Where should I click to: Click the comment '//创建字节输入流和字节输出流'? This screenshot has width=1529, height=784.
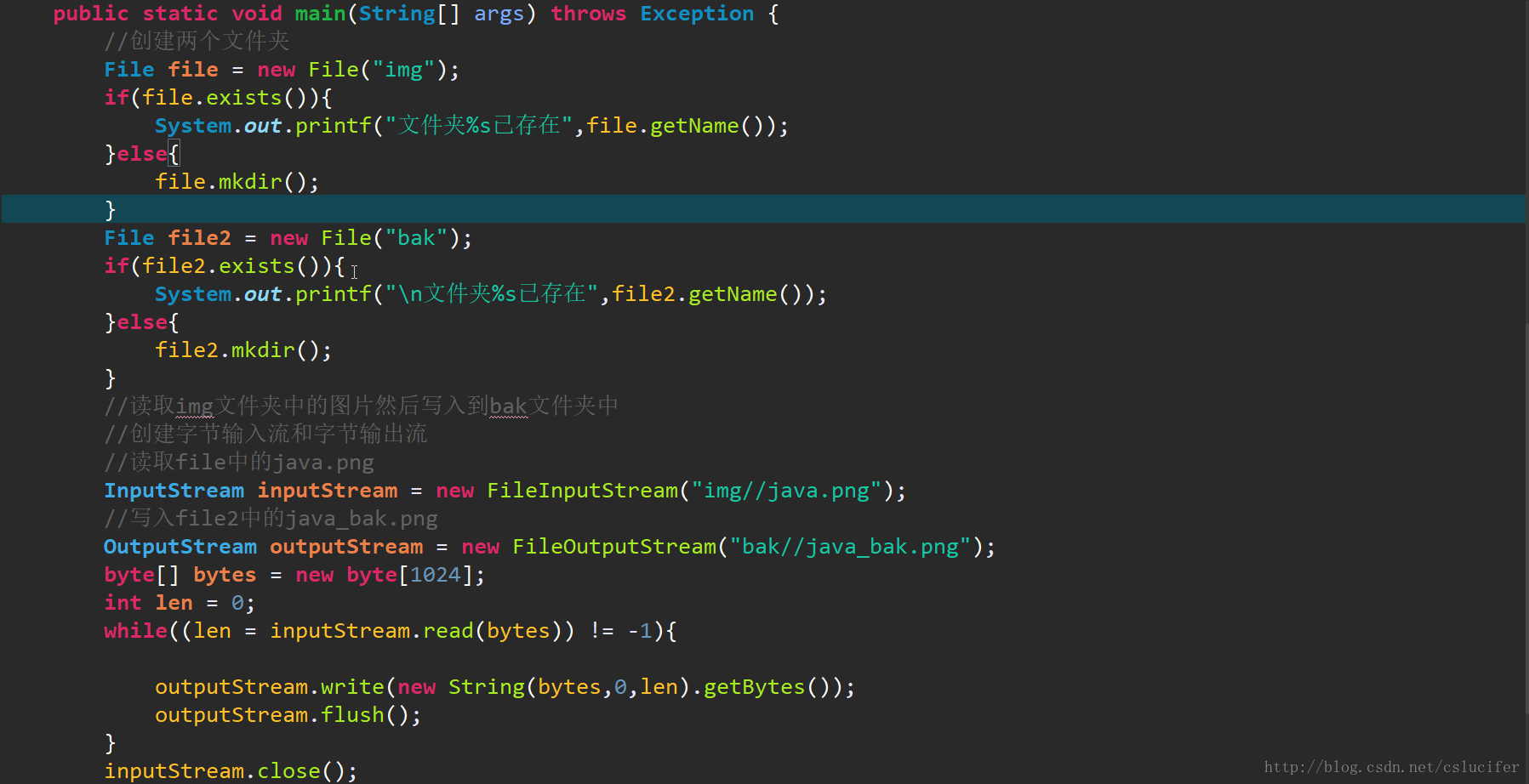(x=265, y=434)
